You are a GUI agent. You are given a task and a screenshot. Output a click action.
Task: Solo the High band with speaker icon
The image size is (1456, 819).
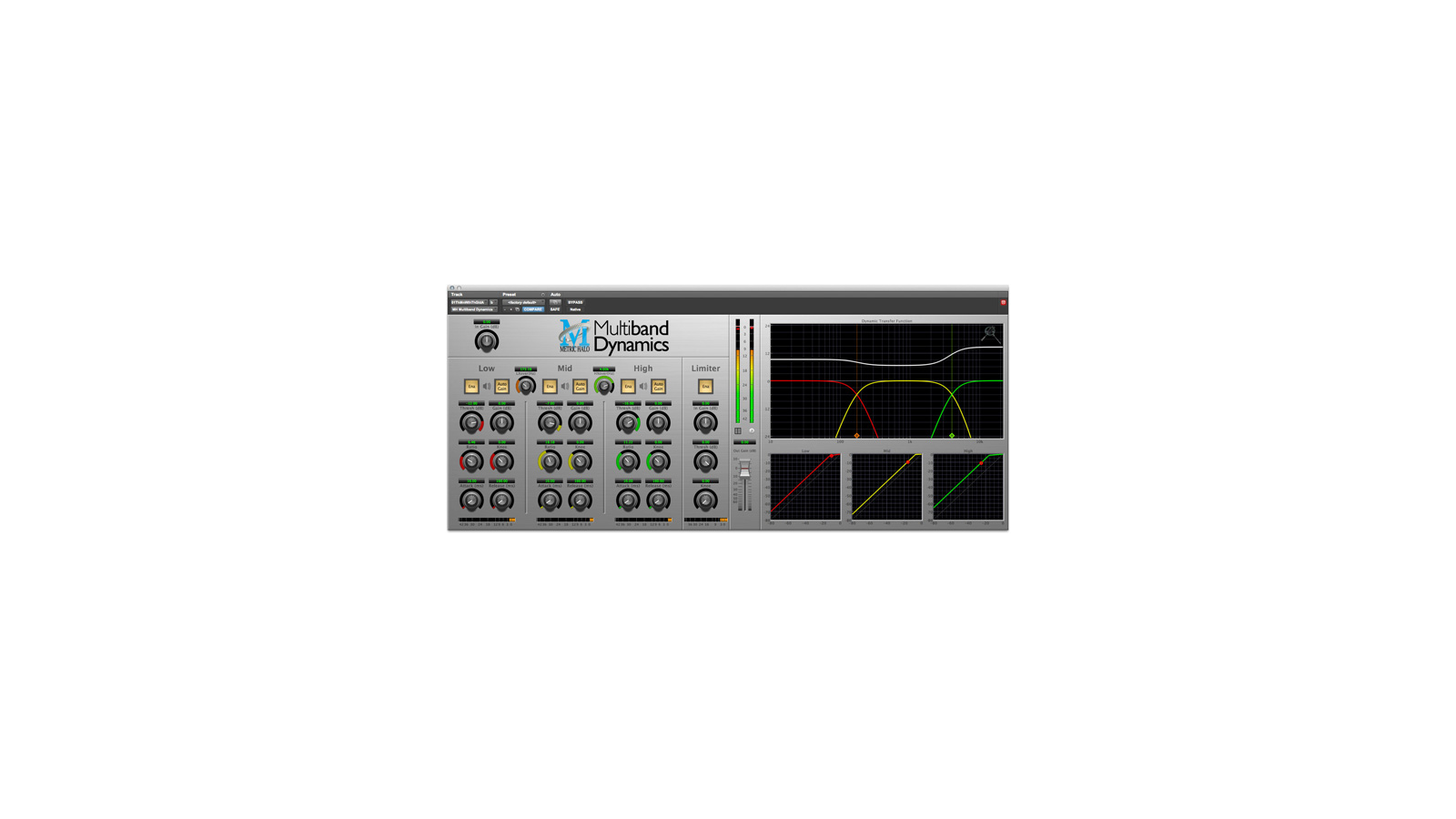(x=642, y=387)
